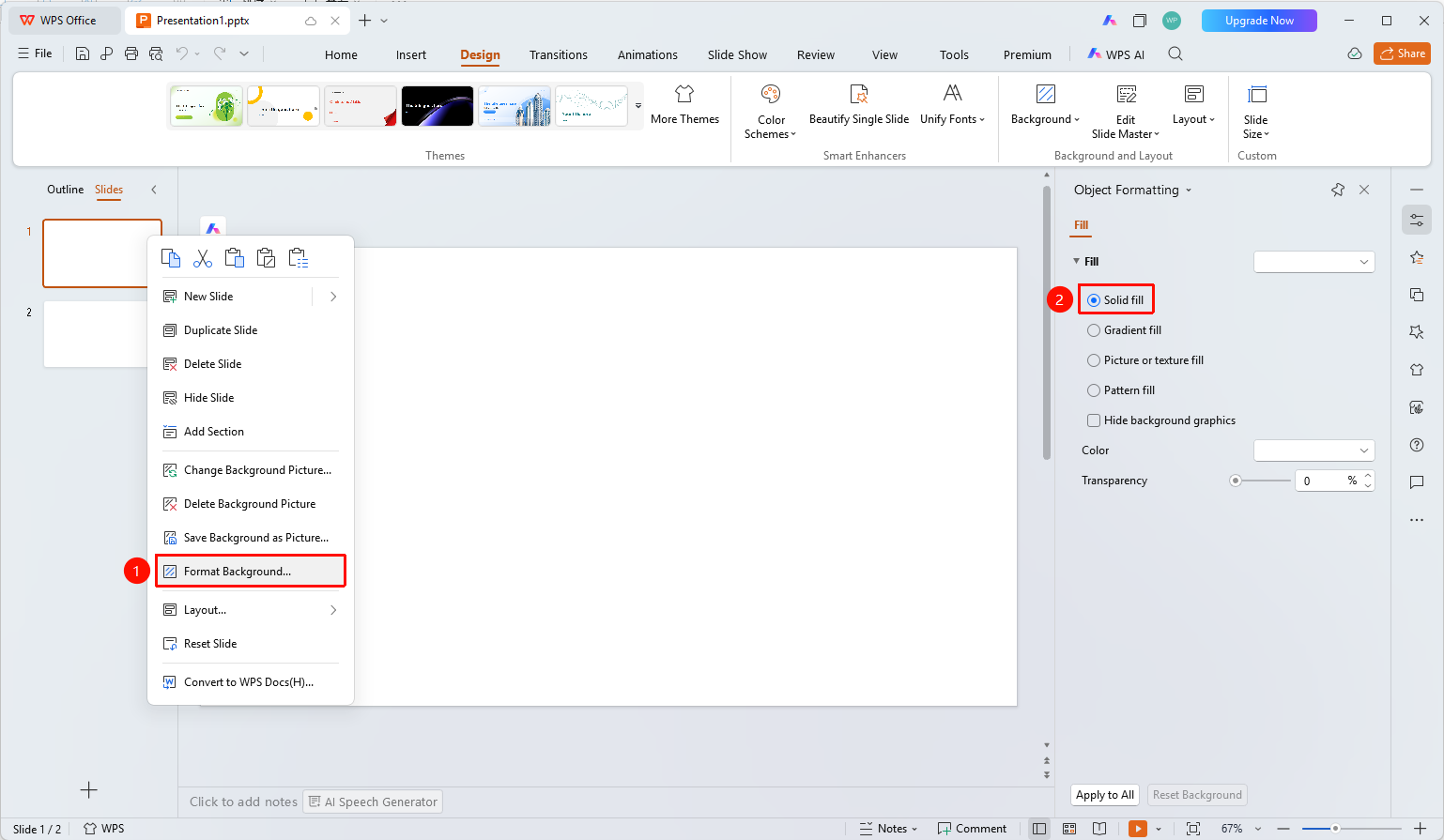Collapse the Fill section triangle

point(1077,262)
